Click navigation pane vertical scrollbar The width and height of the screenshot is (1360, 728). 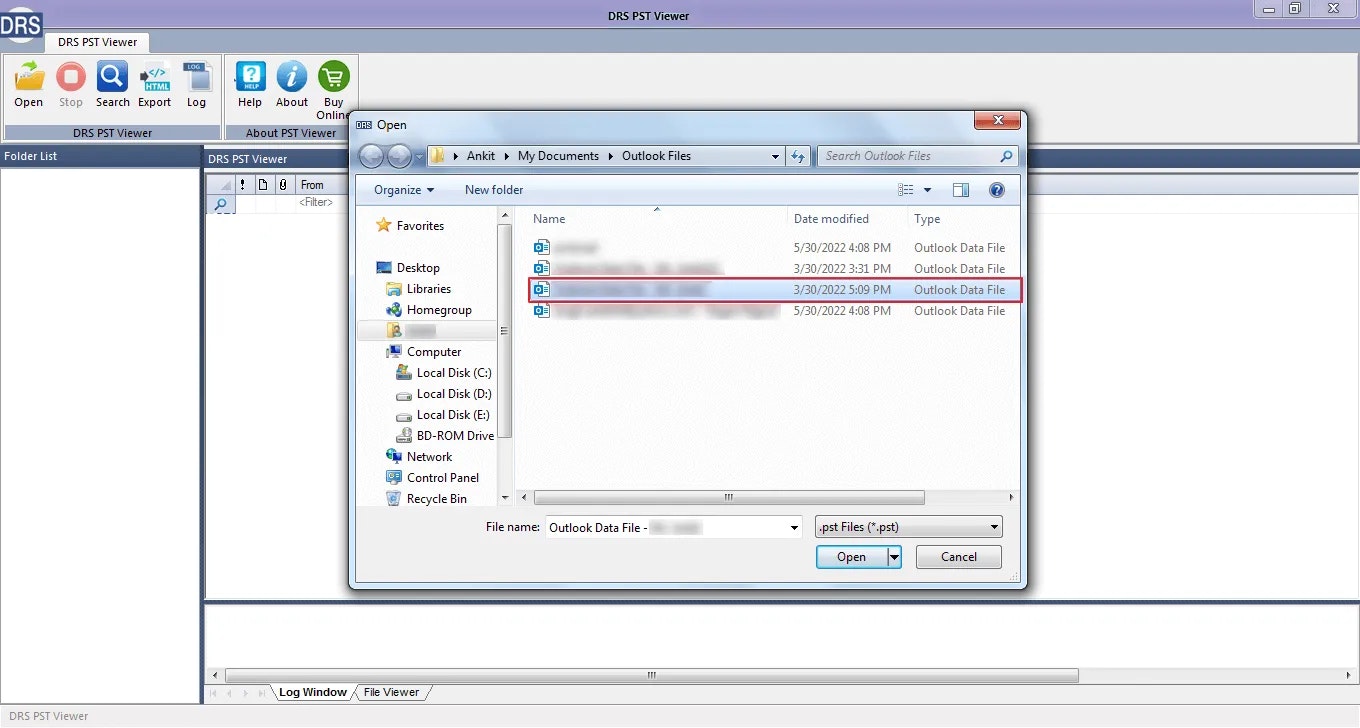click(505, 330)
